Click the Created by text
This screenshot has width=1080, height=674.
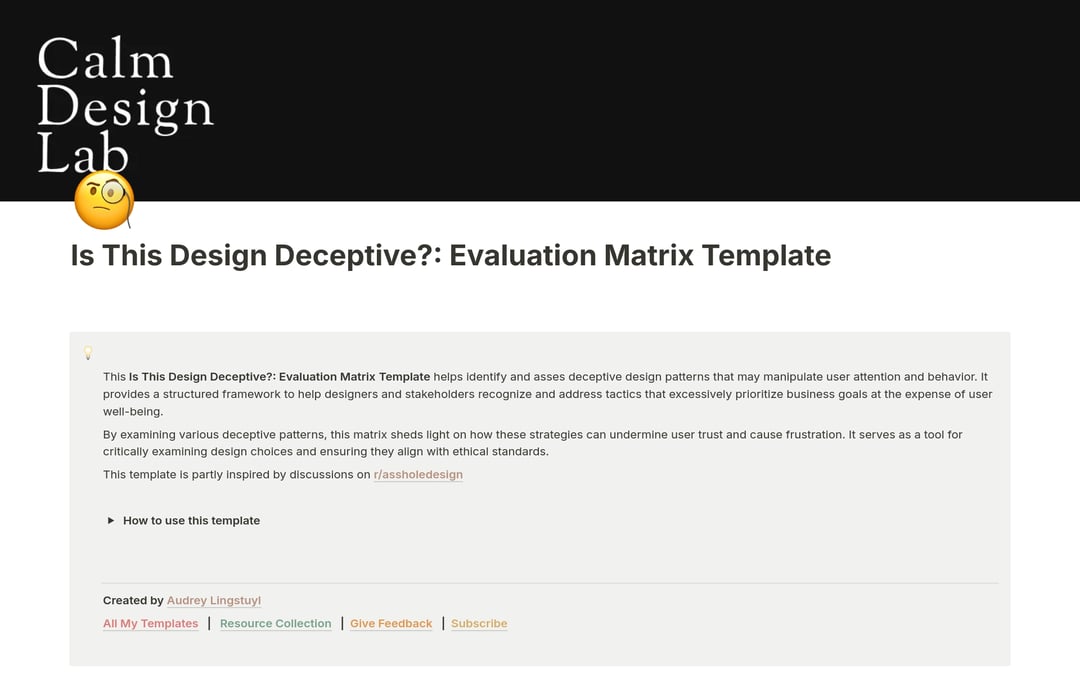(133, 600)
